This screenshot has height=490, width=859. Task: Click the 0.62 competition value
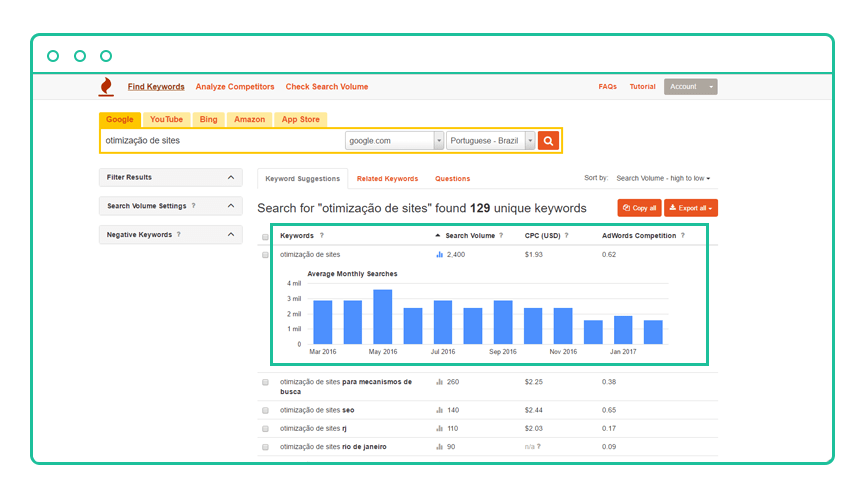pos(609,254)
